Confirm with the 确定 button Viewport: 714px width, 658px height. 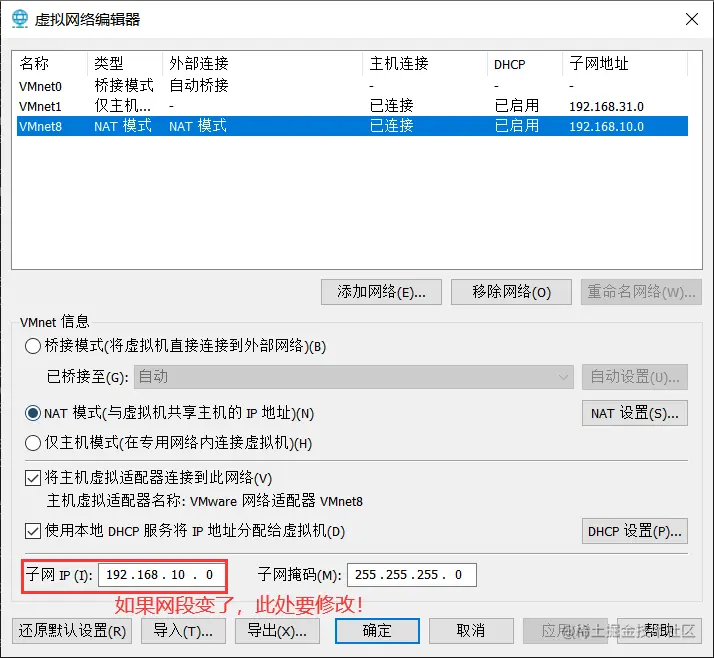tap(377, 631)
